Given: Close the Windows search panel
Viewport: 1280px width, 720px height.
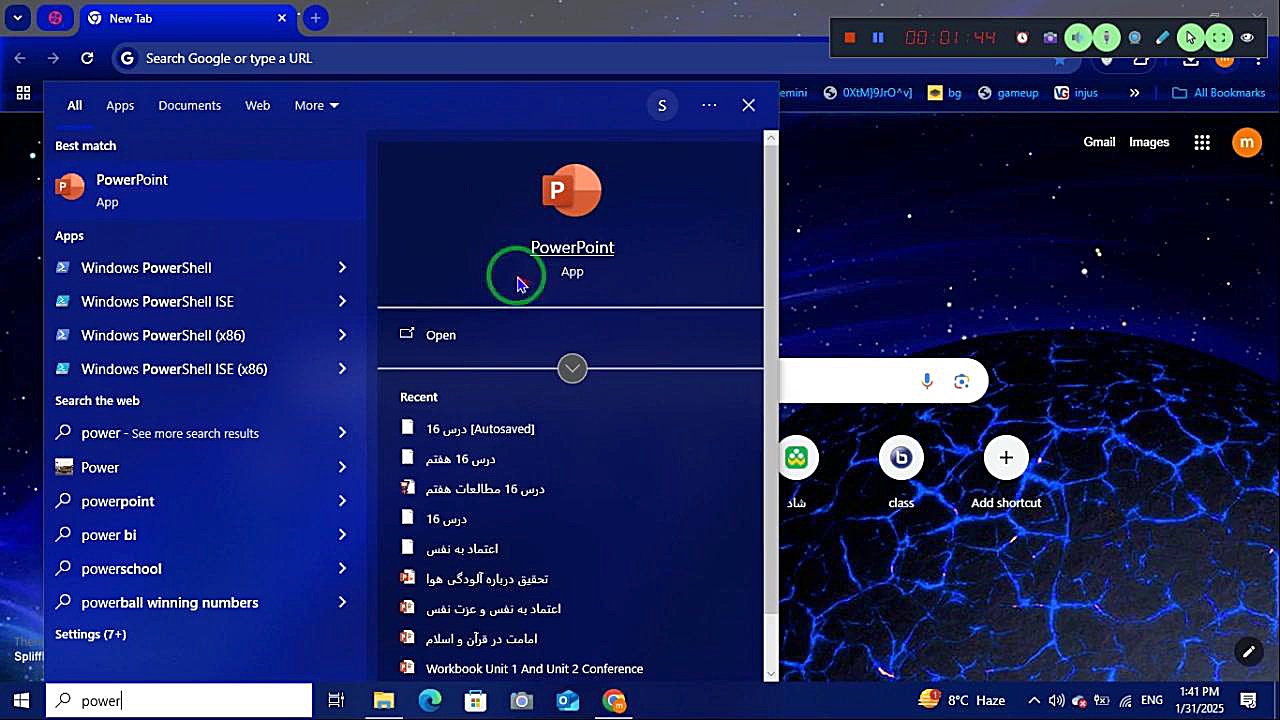Looking at the screenshot, I should [x=748, y=105].
